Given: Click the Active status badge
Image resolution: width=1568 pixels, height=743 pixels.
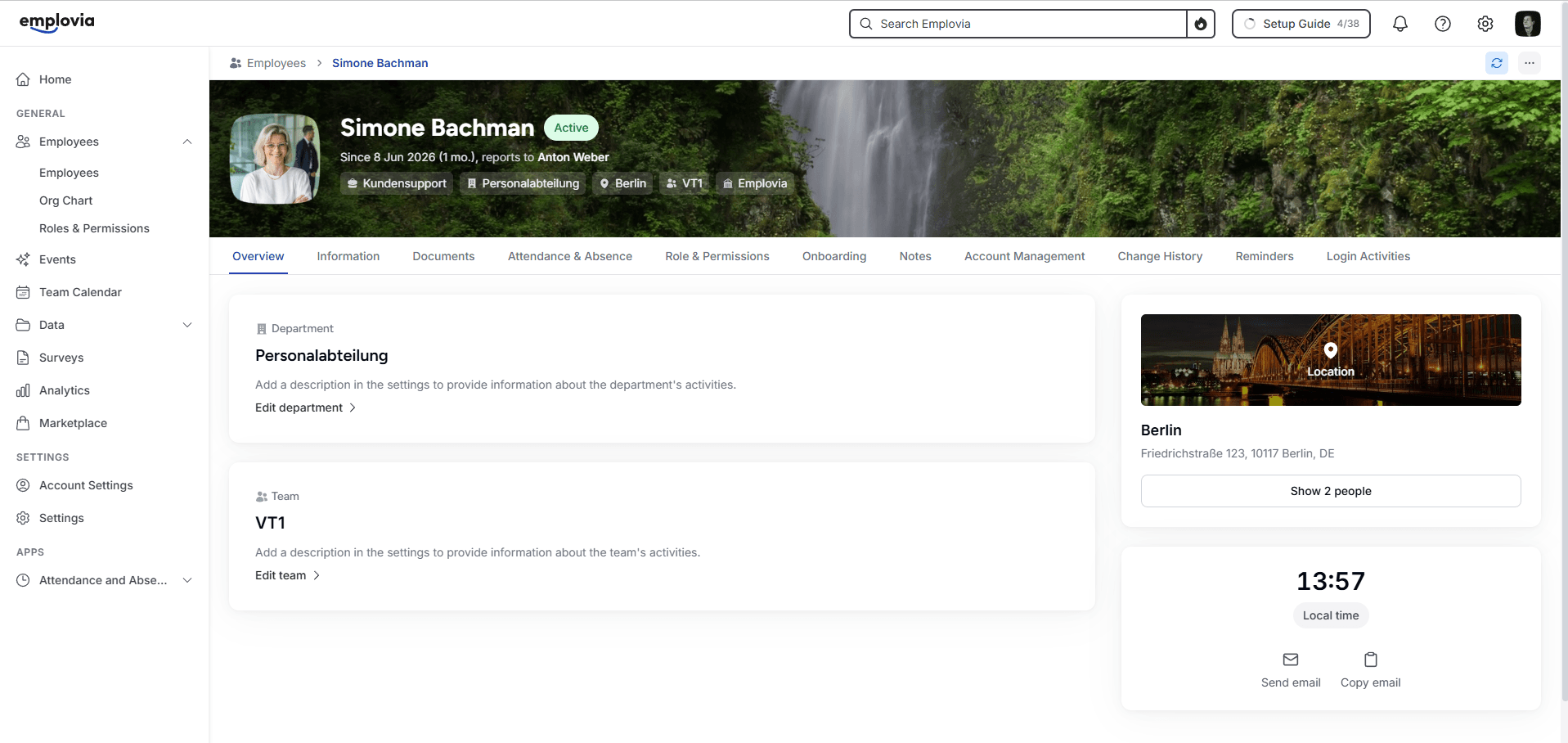Looking at the screenshot, I should pyautogui.click(x=571, y=128).
